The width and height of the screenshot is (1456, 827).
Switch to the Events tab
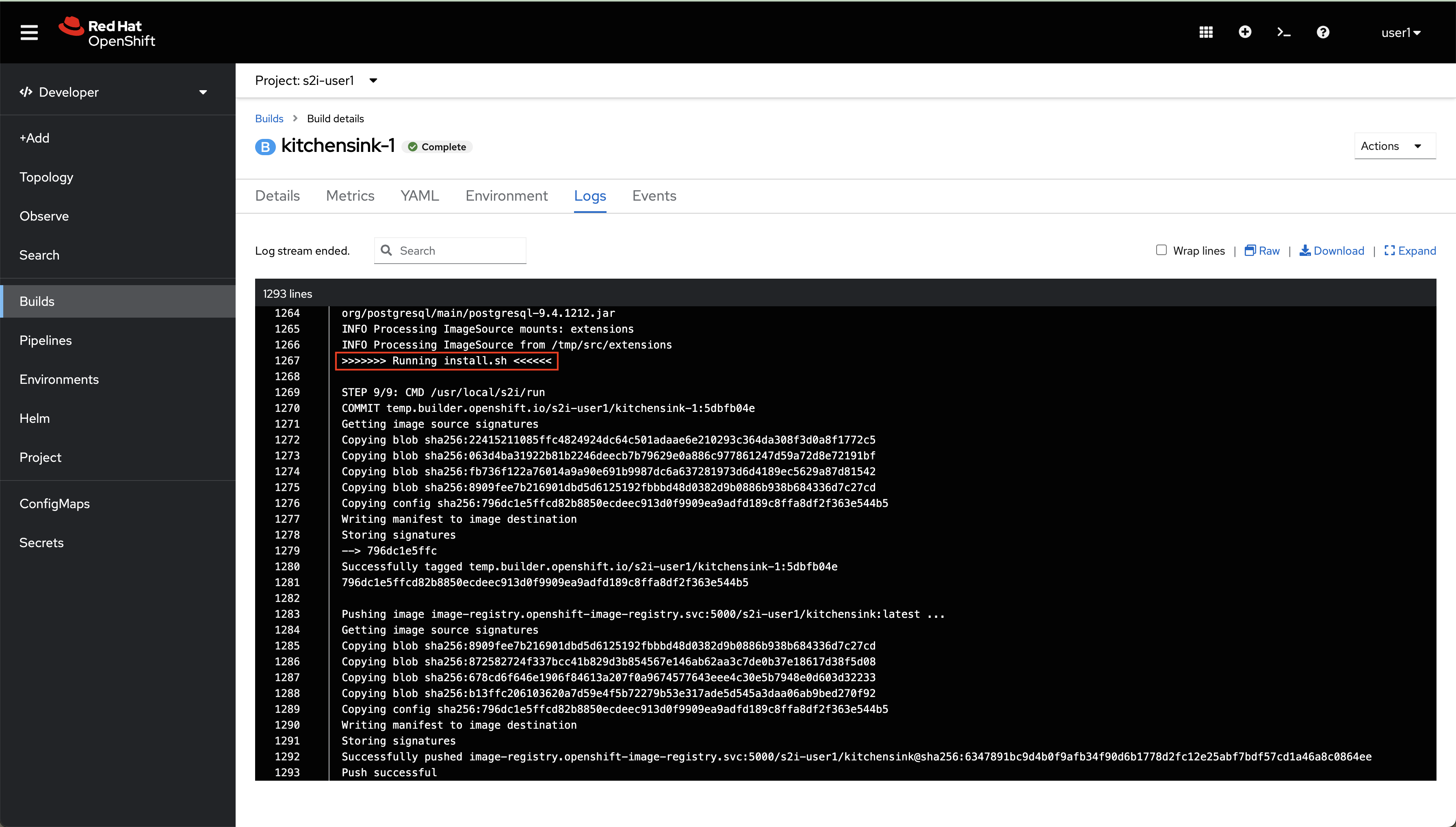[x=654, y=195]
